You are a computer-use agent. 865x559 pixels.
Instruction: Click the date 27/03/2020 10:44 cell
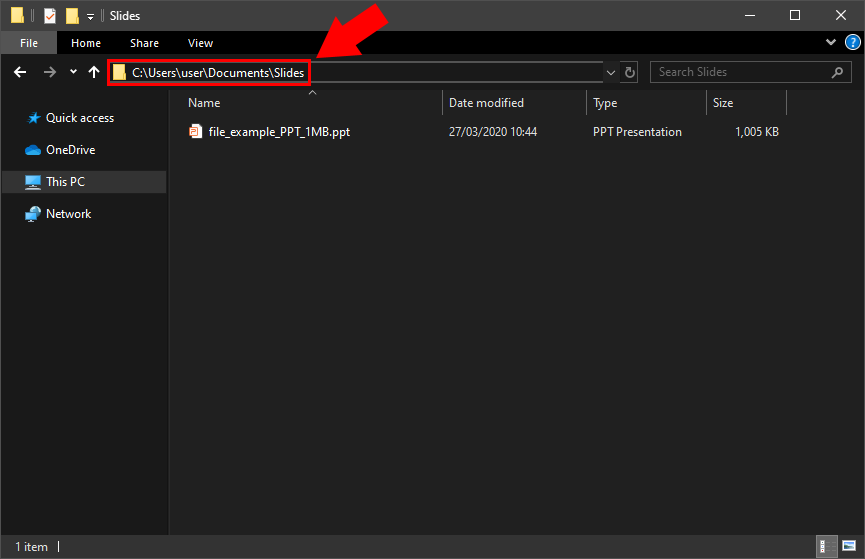pyautogui.click(x=493, y=132)
